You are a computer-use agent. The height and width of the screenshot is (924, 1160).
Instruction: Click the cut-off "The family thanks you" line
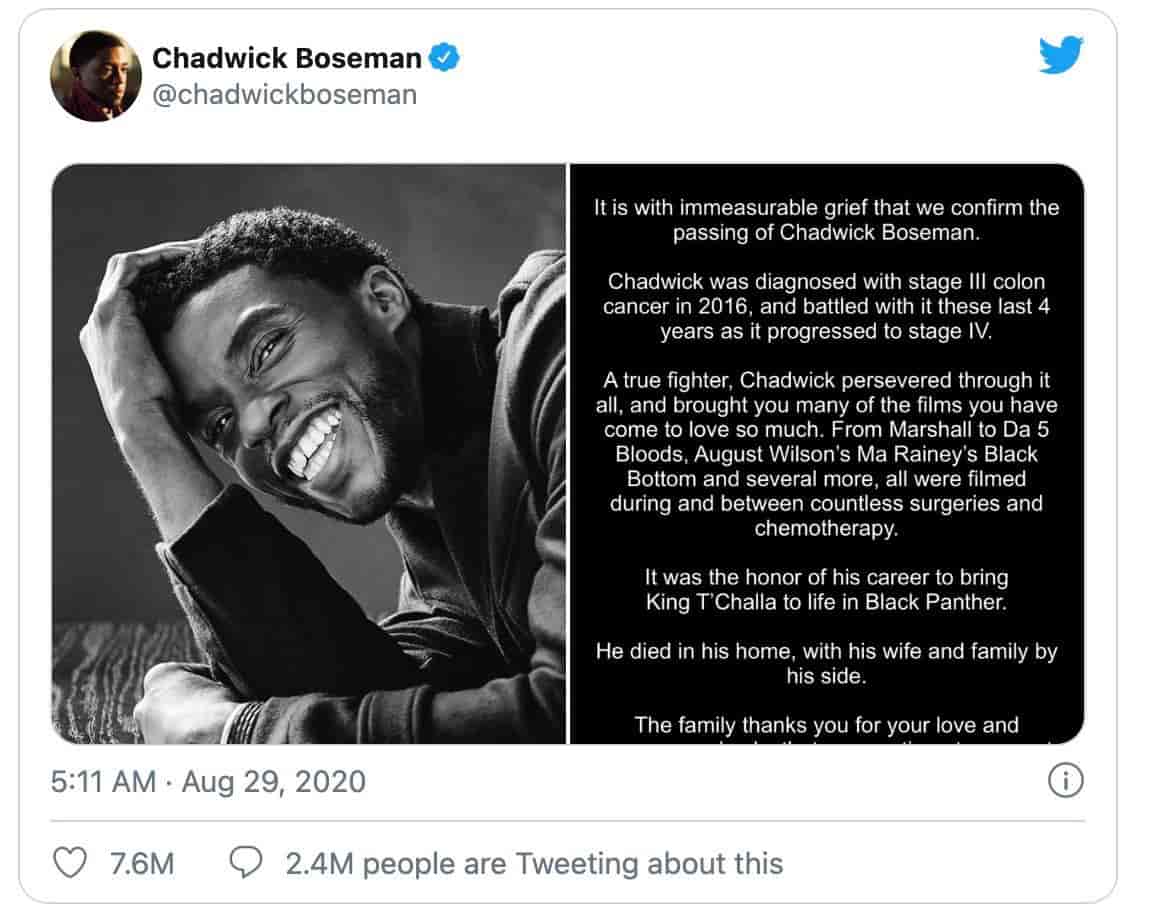[825, 725]
